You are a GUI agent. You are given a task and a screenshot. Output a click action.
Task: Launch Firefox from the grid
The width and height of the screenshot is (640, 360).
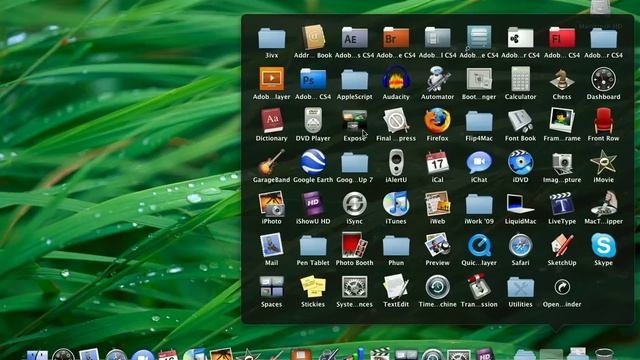pyautogui.click(x=438, y=121)
